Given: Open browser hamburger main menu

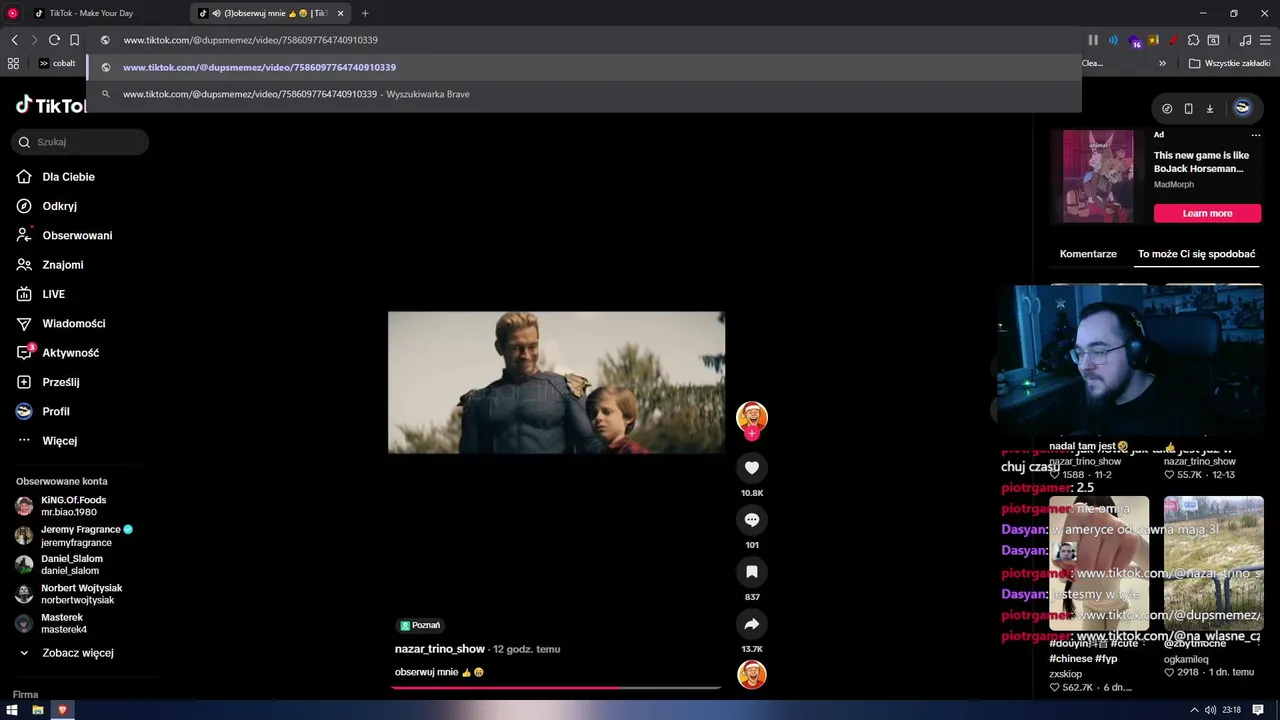Looking at the screenshot, I should 1265,40.
